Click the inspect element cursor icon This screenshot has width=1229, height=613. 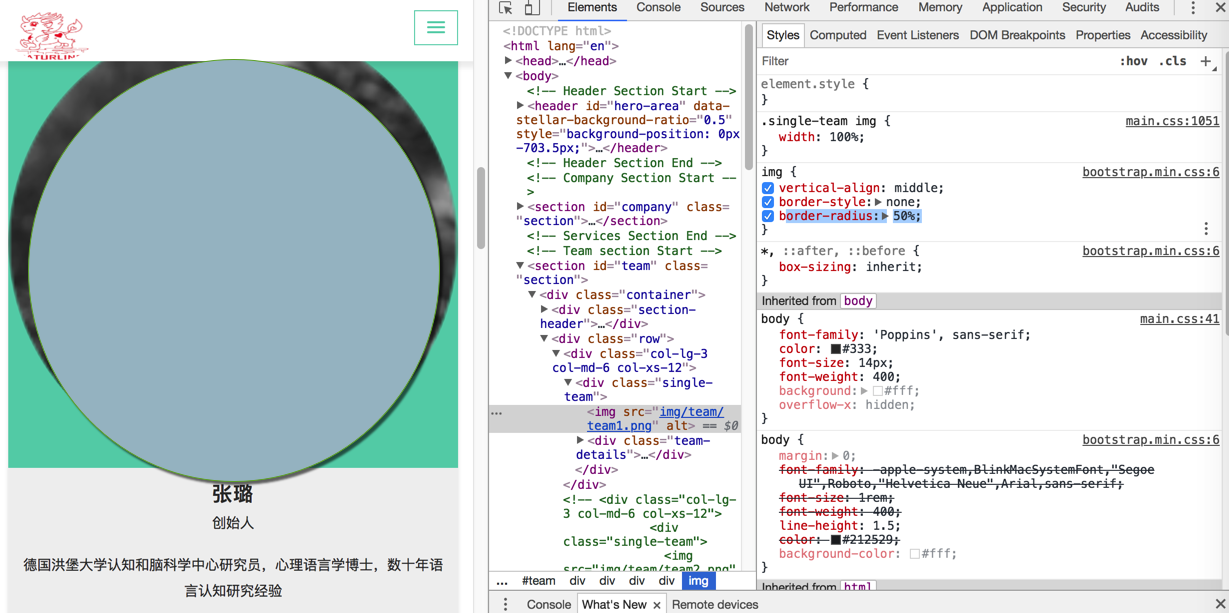tap(506, 8)
